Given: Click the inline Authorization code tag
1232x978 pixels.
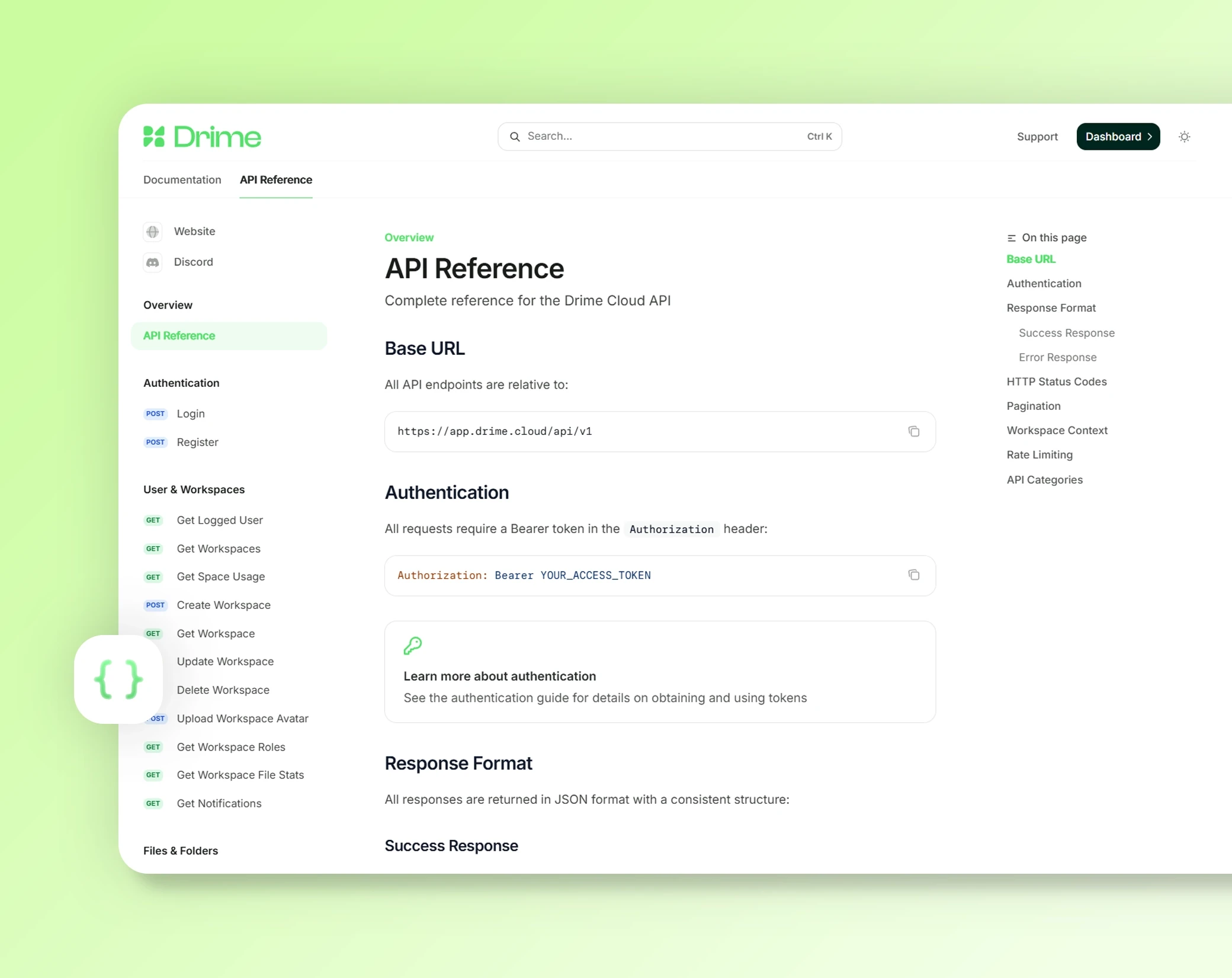Looking at the screenshot, I should 671,529.
